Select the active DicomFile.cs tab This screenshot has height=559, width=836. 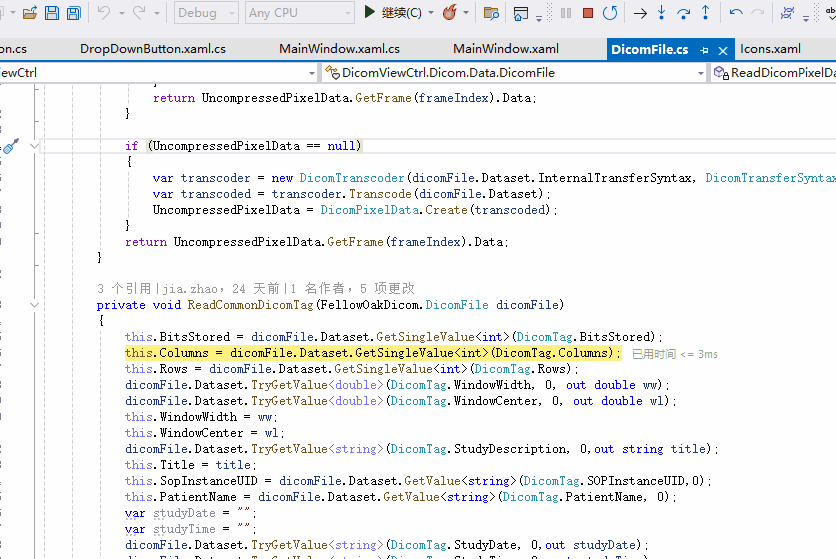[x=649, y=50]
